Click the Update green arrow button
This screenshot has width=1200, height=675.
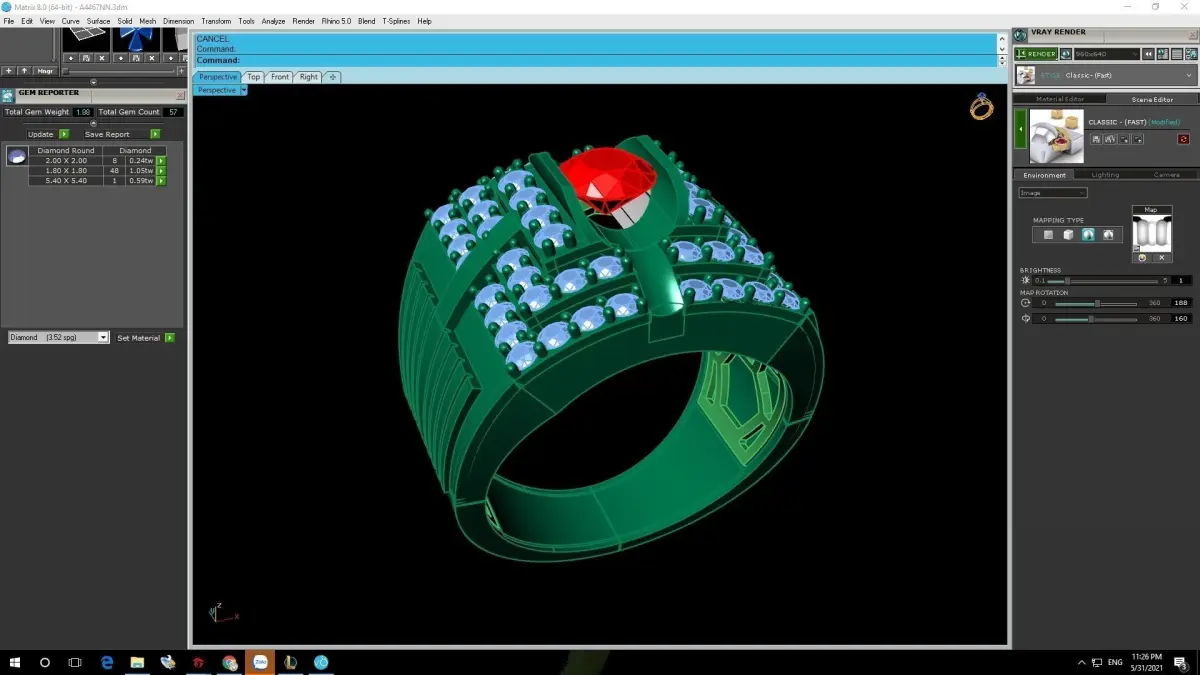pos(64,134)
